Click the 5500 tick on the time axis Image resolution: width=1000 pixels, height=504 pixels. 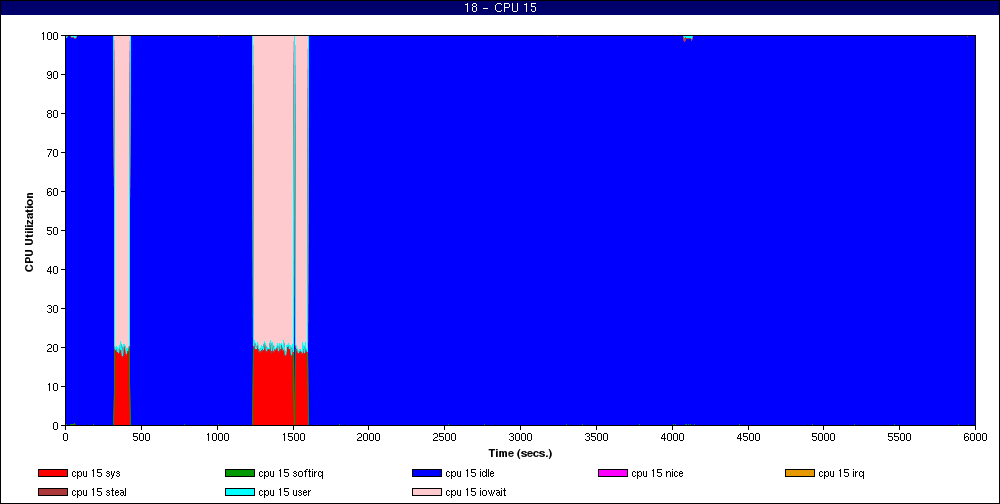pos(899,438)
